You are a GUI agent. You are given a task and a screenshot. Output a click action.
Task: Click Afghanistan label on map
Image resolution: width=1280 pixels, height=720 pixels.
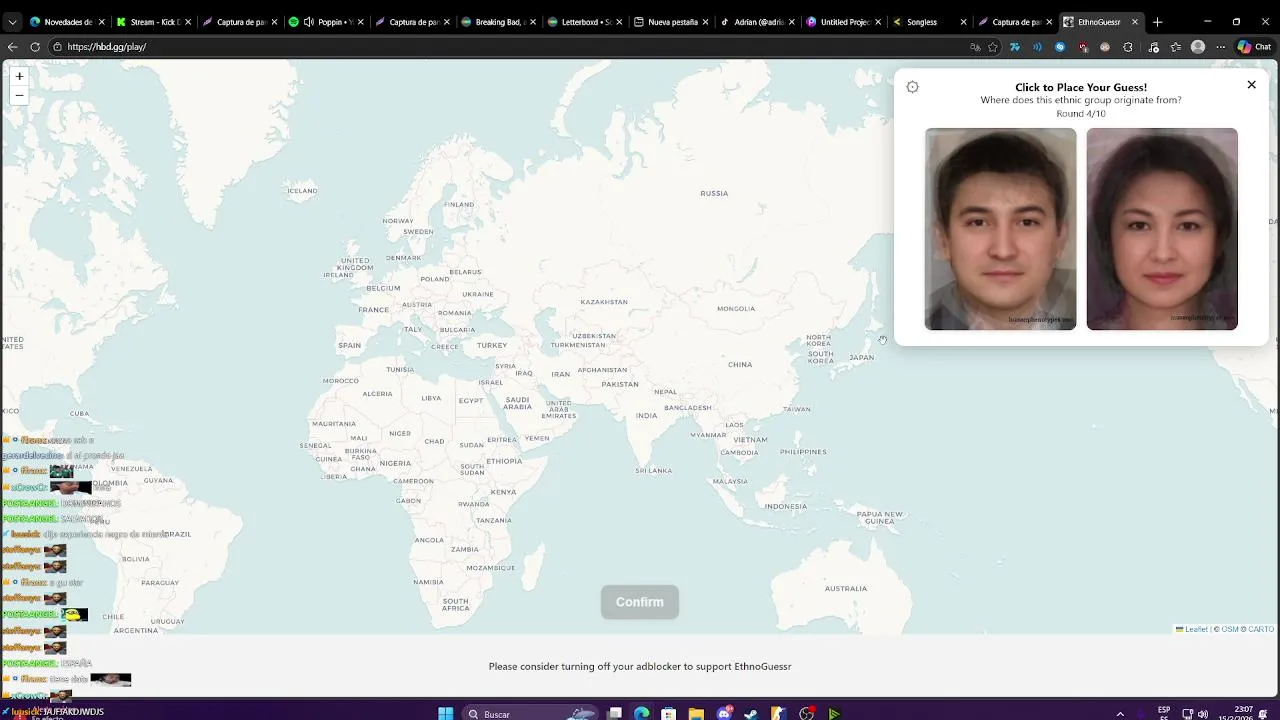point(602,370)
